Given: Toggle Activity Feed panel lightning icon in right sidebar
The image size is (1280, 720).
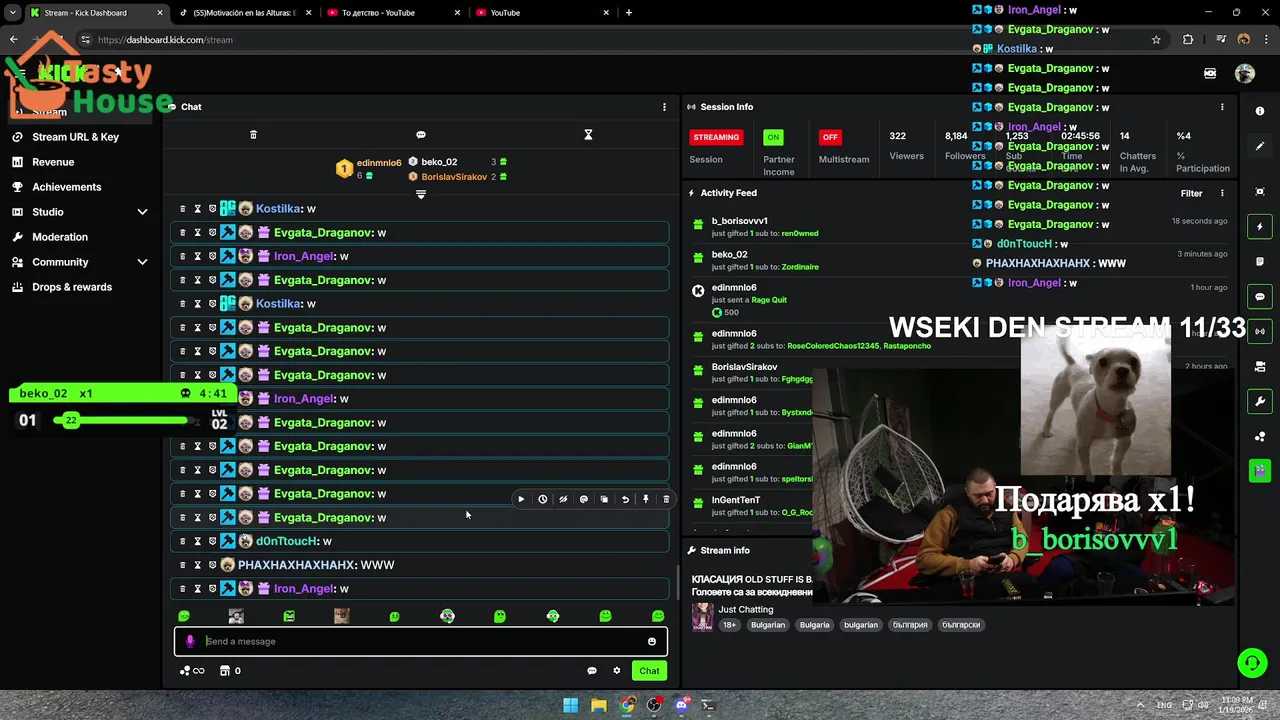Looking at the screenshot, I should click(x=1260, y=227).
